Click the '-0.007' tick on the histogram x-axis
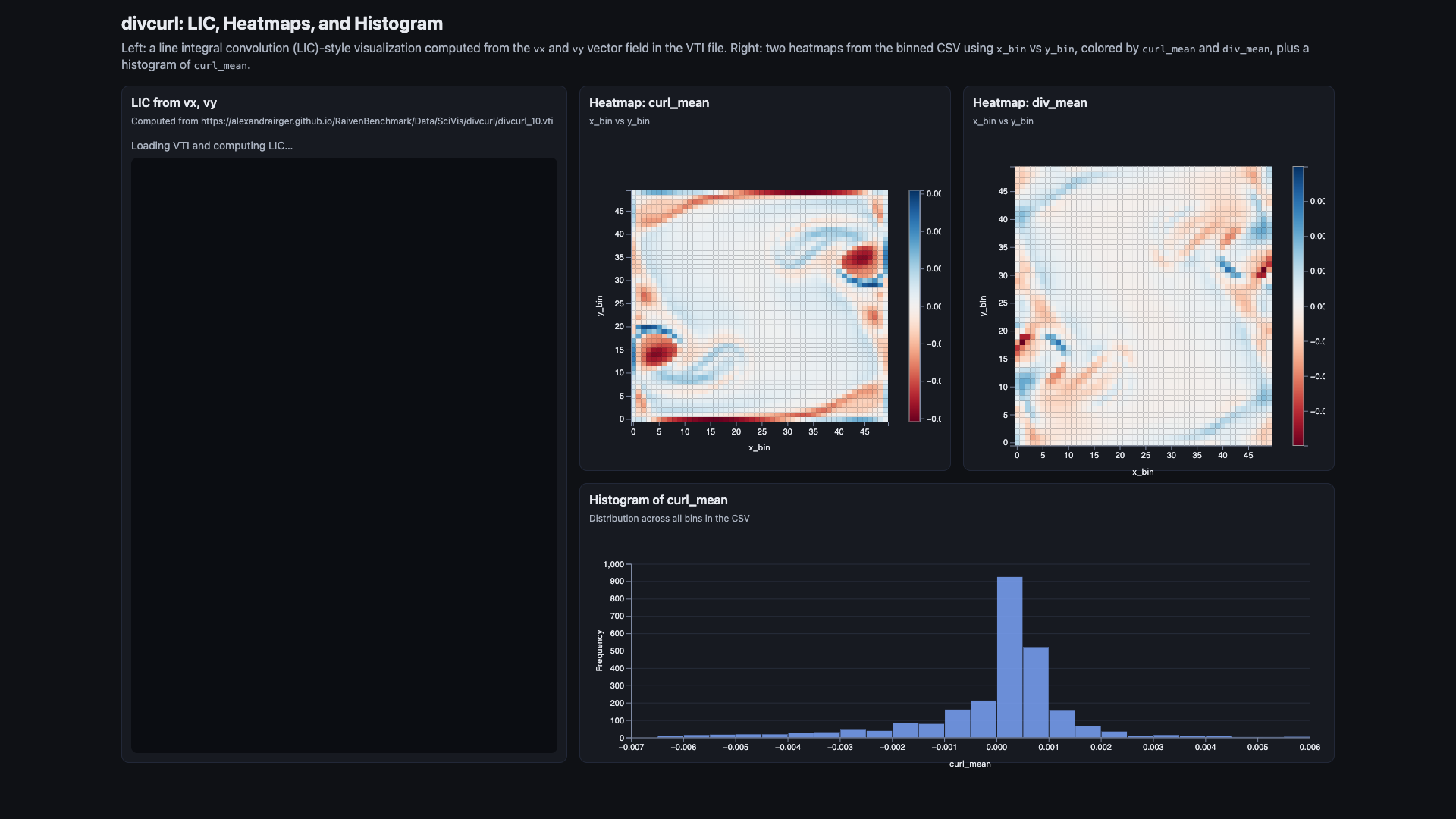The width and height of the screenshot is (1456, 819). coord(631,747)
